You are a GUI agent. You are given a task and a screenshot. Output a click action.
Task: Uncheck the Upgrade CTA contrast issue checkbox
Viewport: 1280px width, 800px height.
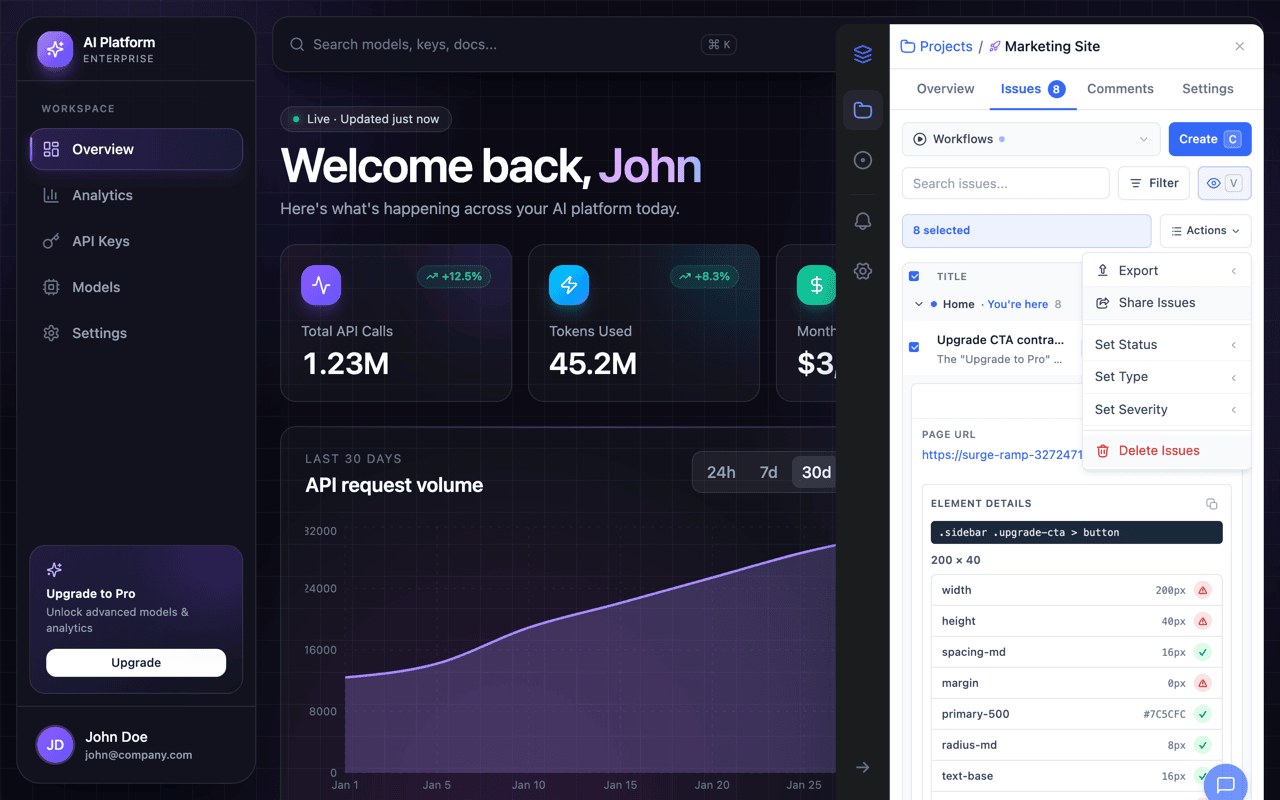[914, 347]
